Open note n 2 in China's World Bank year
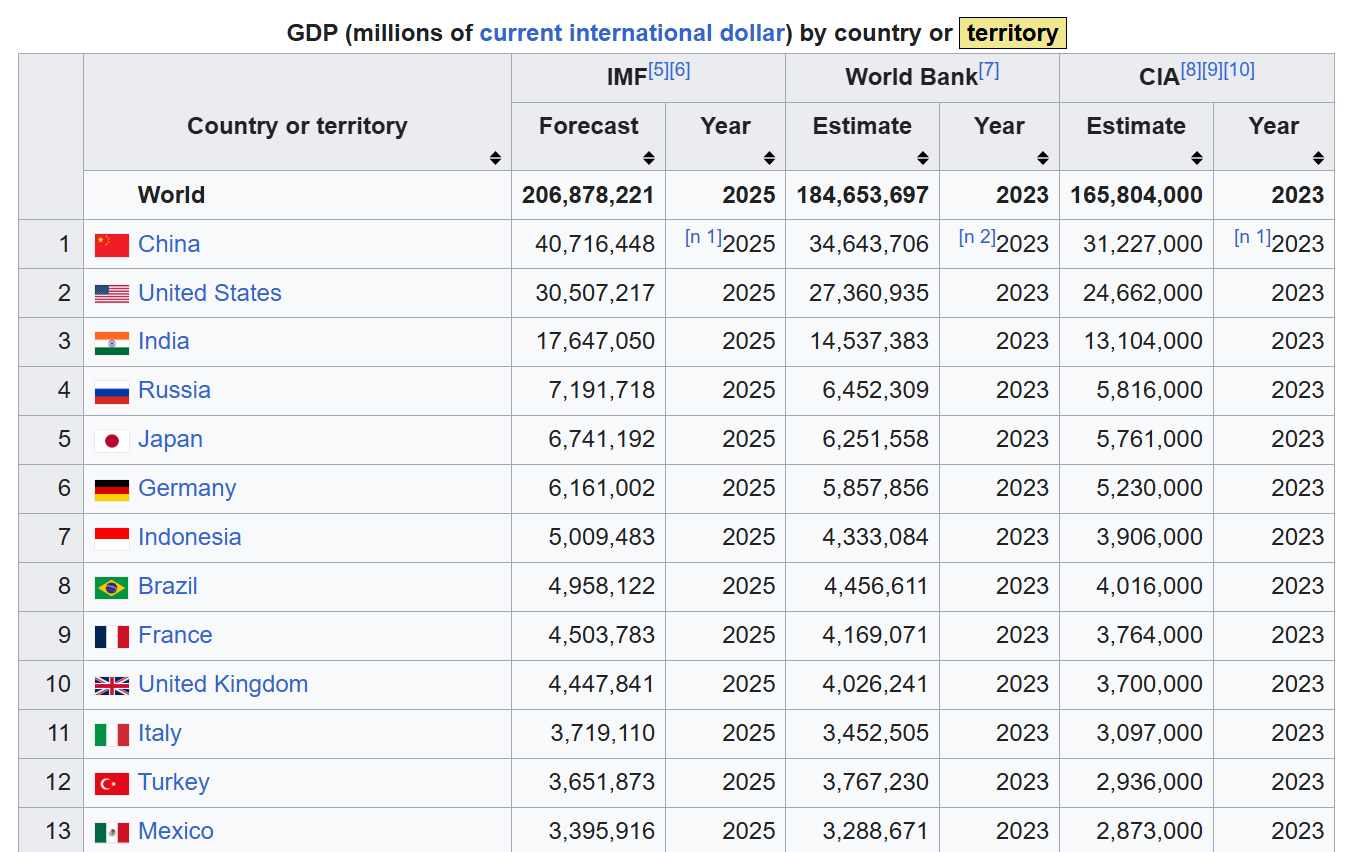 coord(977,237)
